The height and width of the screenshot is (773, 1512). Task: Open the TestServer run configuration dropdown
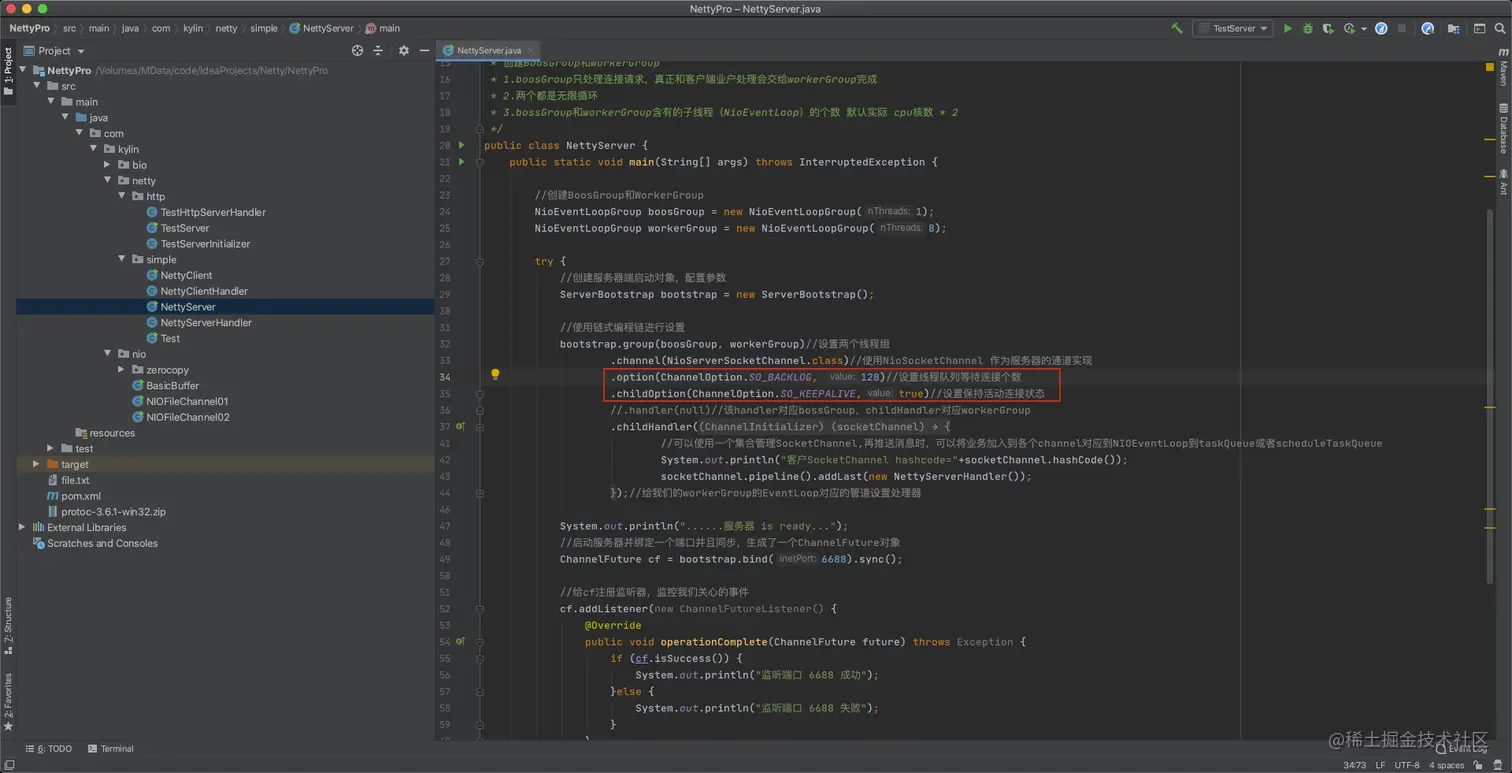pyautogui.click(x=1232, y=29)
